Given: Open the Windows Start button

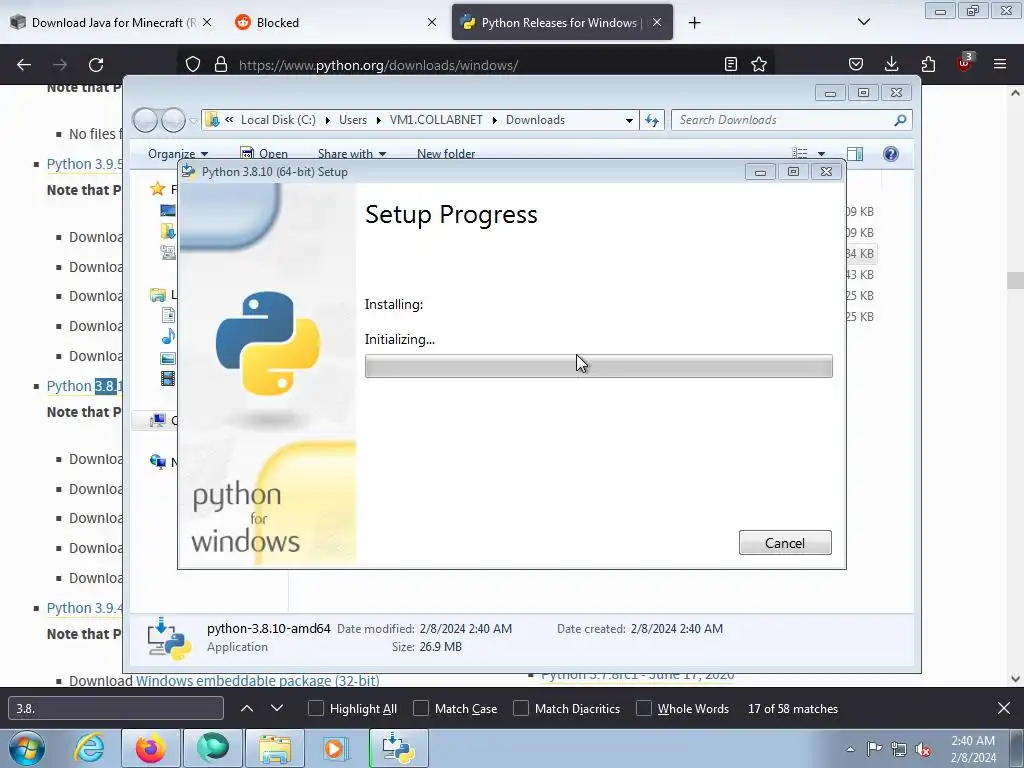Looking at the screenshot, I should 26,748.
